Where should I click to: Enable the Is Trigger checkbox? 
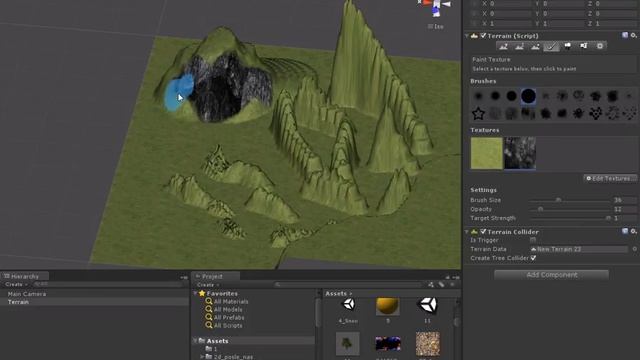533,240
